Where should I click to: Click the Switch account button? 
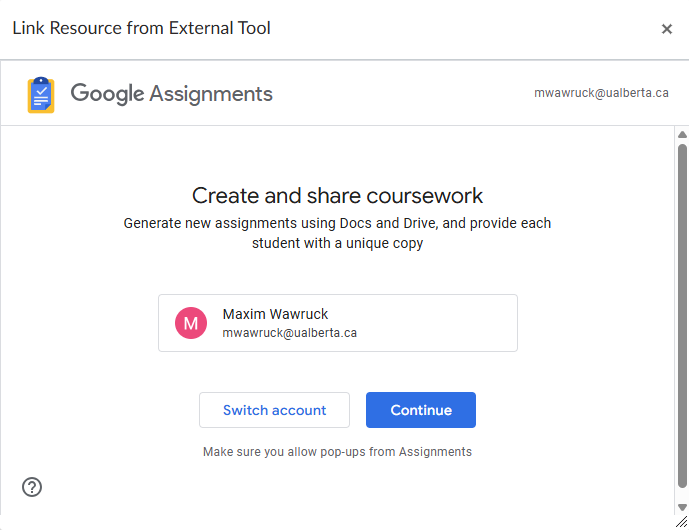tap(274, 410)
